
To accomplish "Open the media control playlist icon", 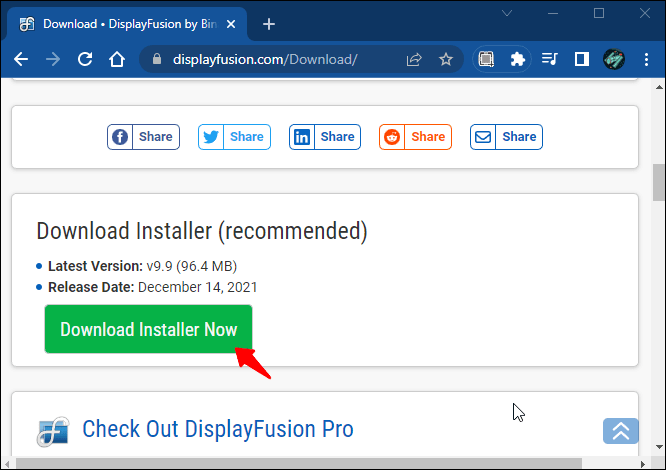I will point(550,59).
